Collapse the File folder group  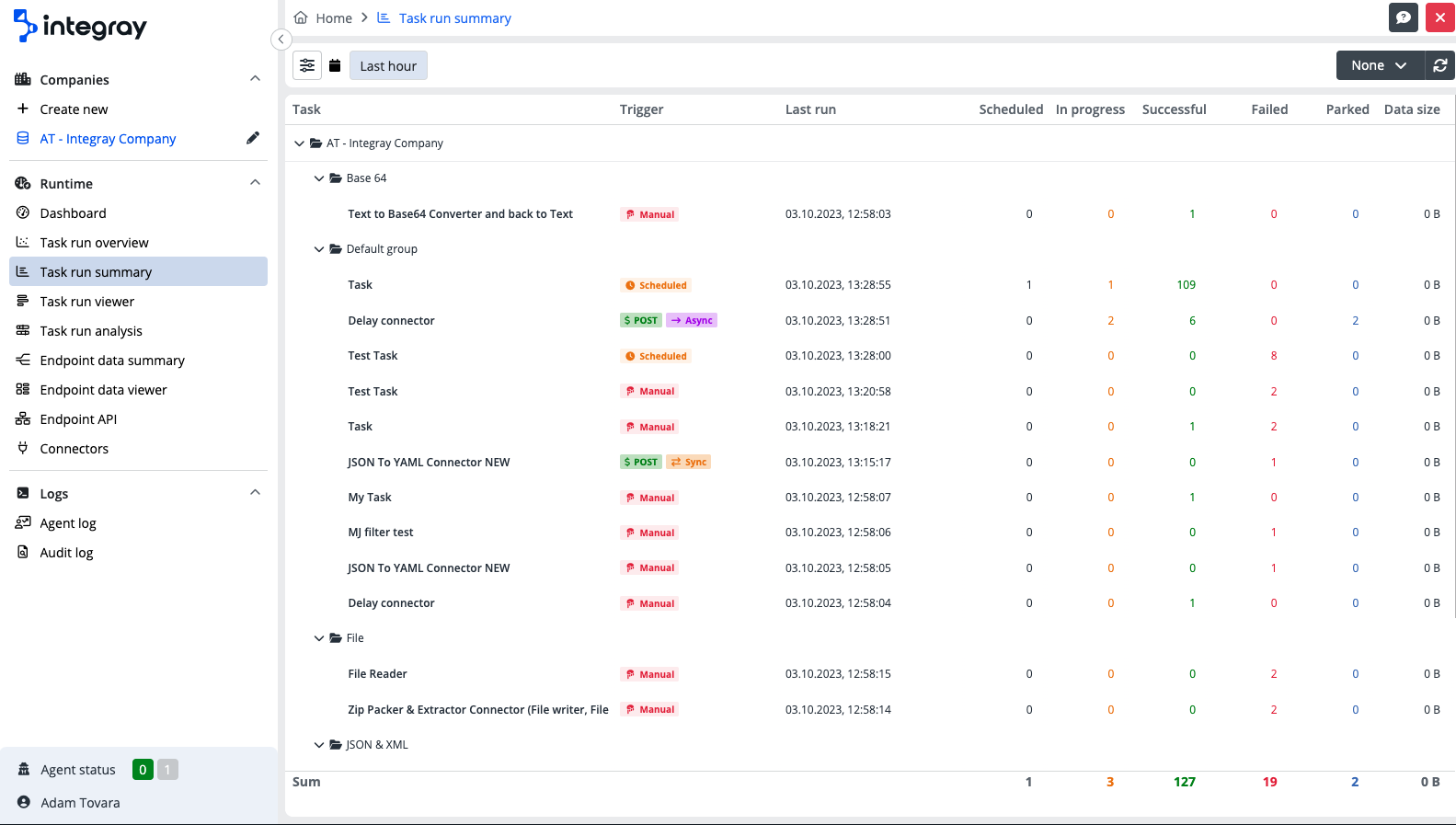point(319,638)
